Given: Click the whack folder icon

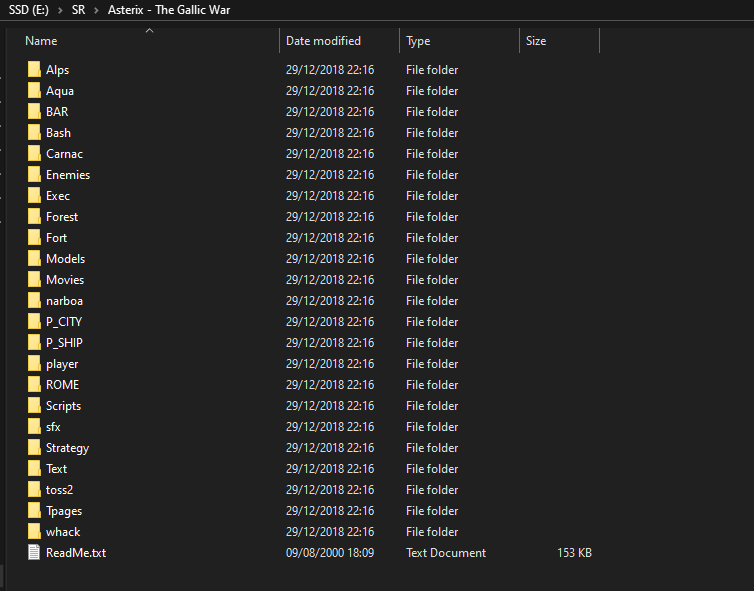Looking at the screenshot, I should (x=34, y=531).
